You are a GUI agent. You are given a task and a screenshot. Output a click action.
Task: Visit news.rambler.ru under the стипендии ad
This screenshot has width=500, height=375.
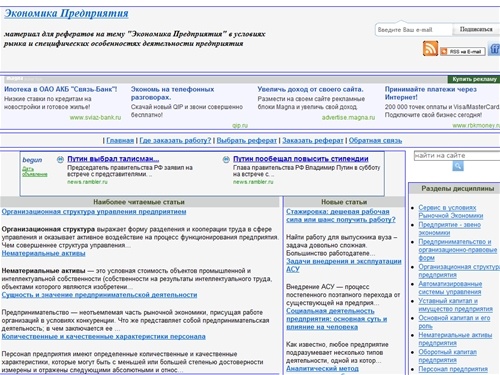(253, 182)
